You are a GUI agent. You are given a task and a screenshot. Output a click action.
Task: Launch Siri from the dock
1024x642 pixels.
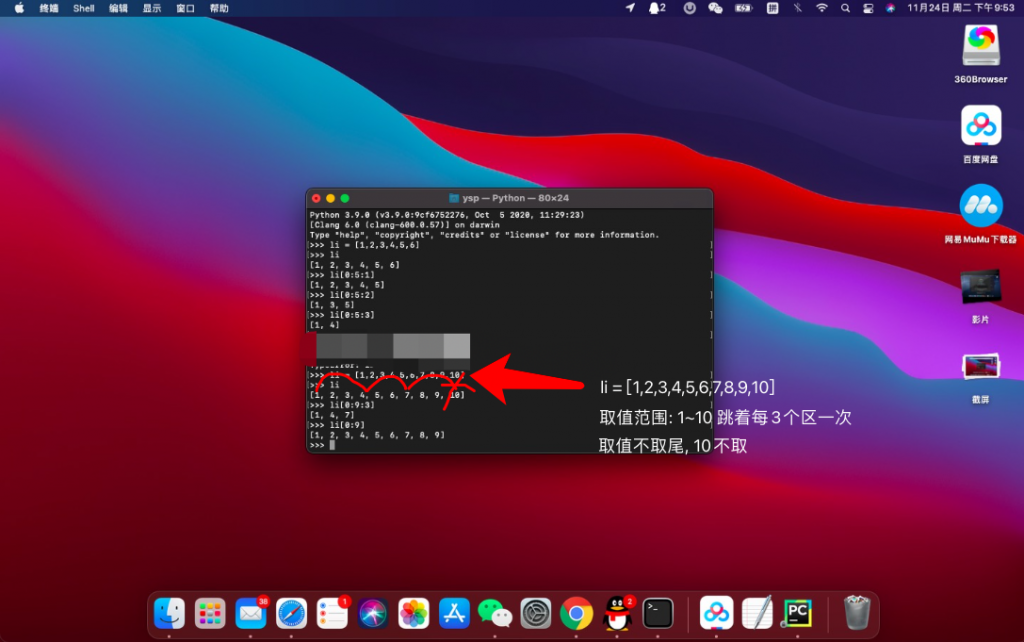tap(373, 613)
